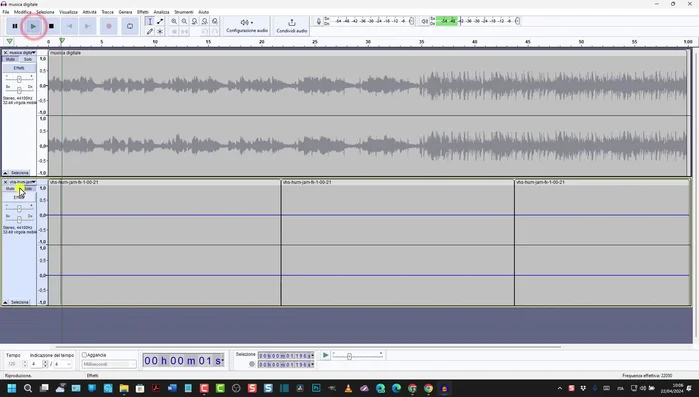
Task: Open the Seleziona menu
Action: (x=45, y=12)
